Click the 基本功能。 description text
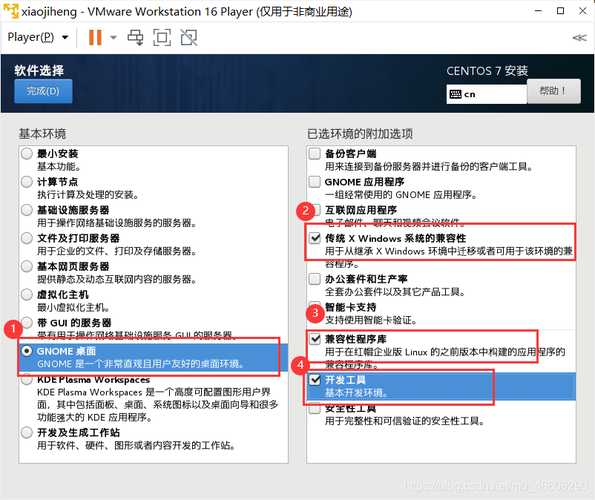Image resolution: width=595 pixels, height=500 pixels. [59, 167]
